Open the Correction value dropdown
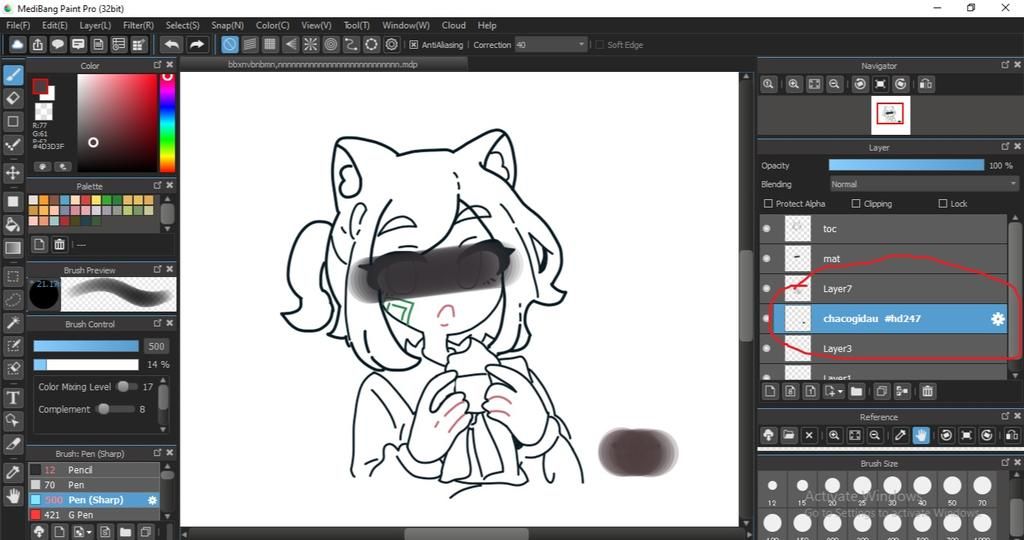Image resolution: width=1024 pixels, height=540 pixels. [x=551, y=45]
